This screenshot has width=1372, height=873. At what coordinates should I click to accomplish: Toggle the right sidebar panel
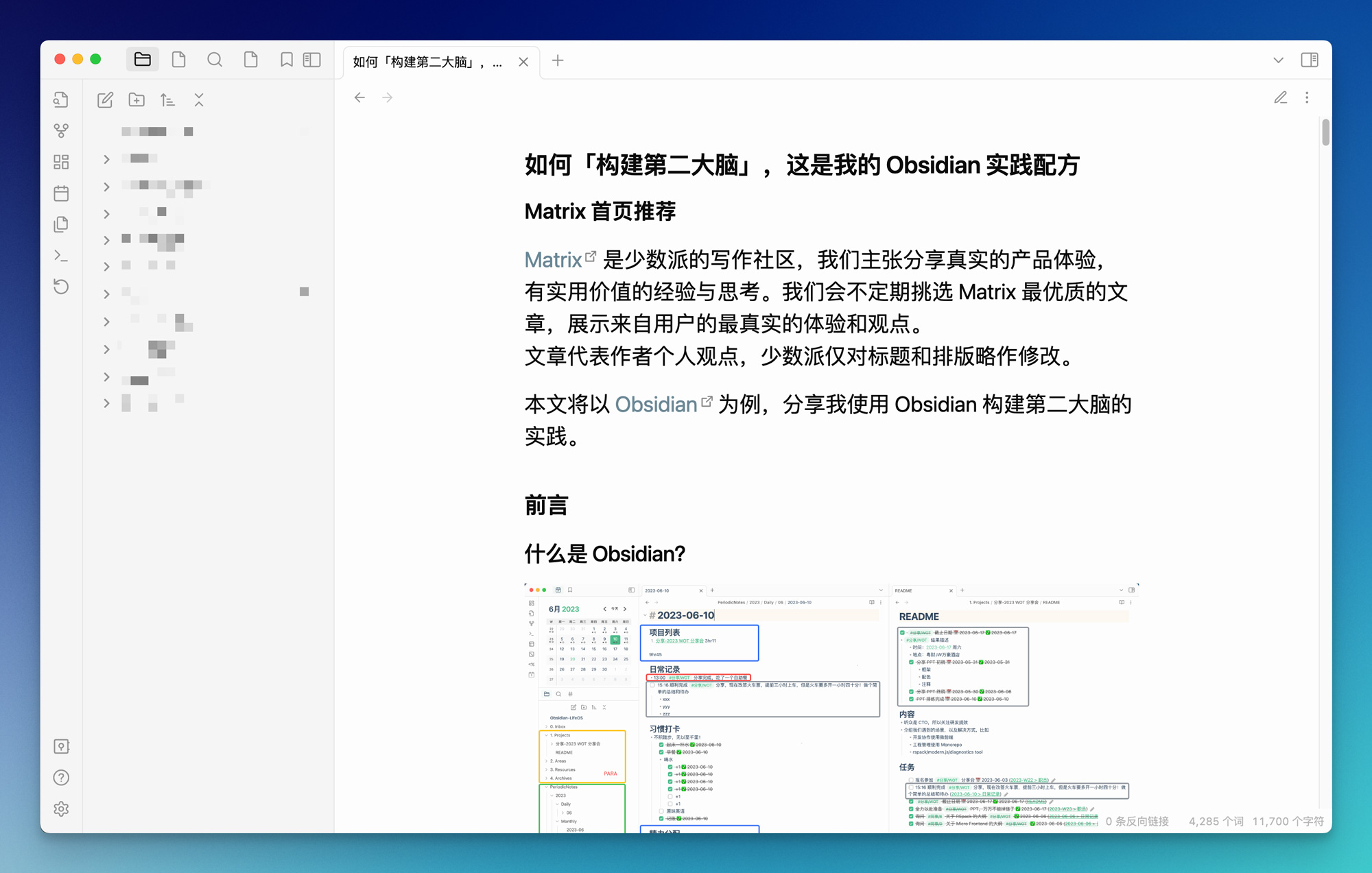click(1309, 60)
